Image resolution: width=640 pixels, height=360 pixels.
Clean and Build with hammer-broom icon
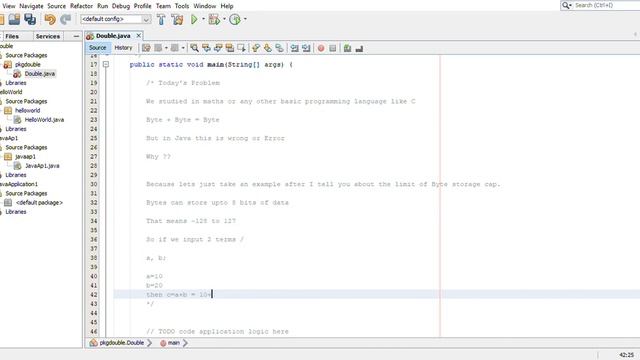[177, 19]
